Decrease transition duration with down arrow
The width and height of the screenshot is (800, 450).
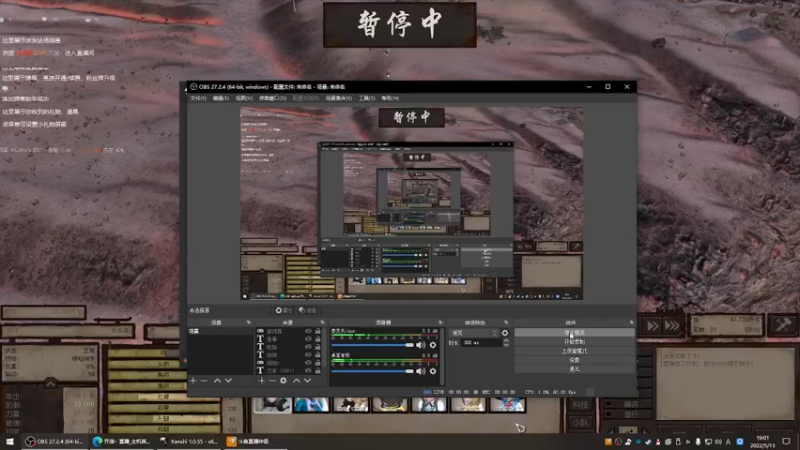[x=506, y=345]
